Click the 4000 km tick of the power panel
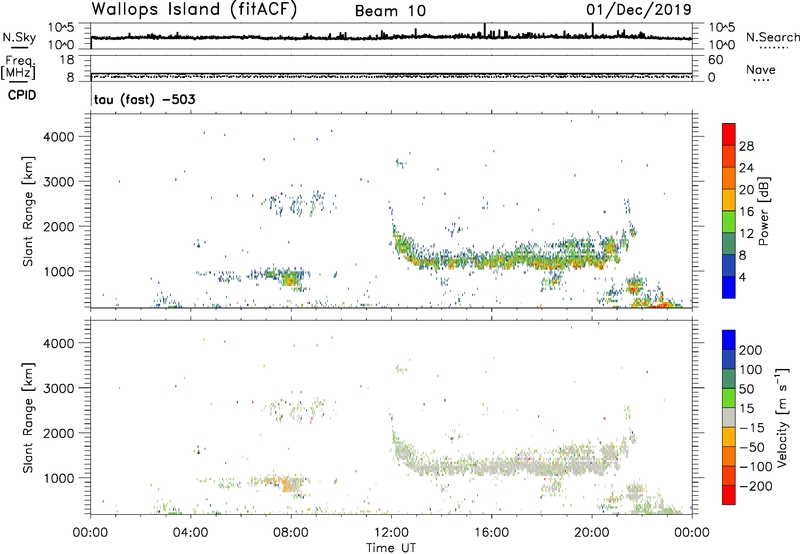800x554 pixels. (x=59, y=137)
